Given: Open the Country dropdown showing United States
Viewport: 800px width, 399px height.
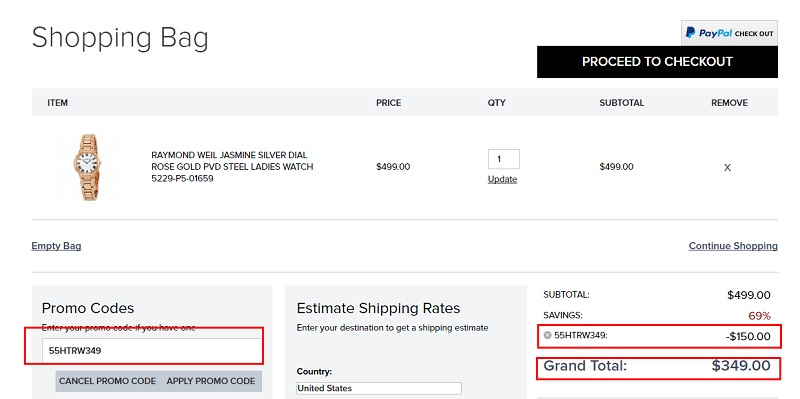Looking at the screenshot, I should [x=379, y=388].
